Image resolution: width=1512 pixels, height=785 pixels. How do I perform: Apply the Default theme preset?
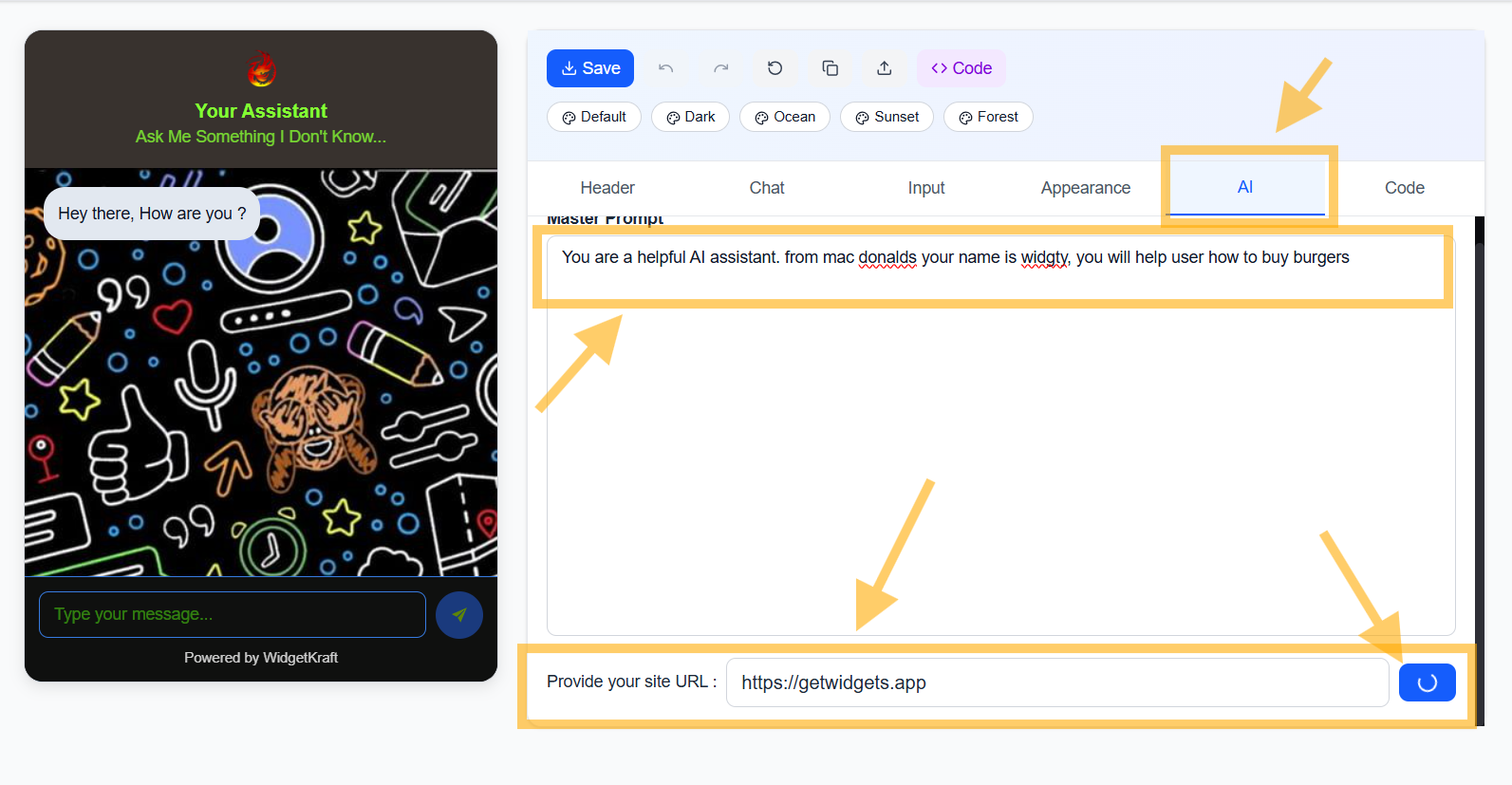(594, 117)
